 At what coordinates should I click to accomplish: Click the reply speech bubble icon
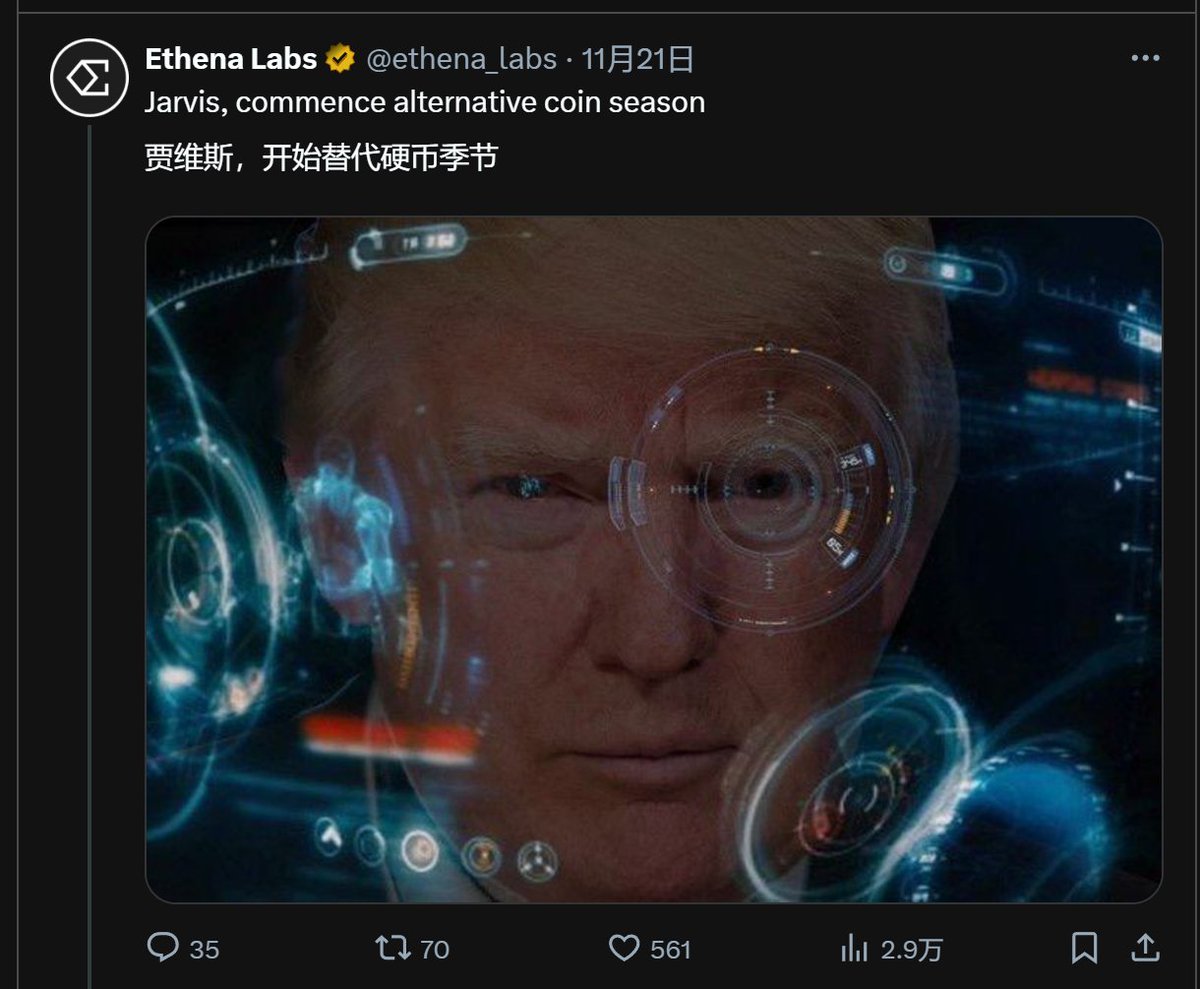162,947
